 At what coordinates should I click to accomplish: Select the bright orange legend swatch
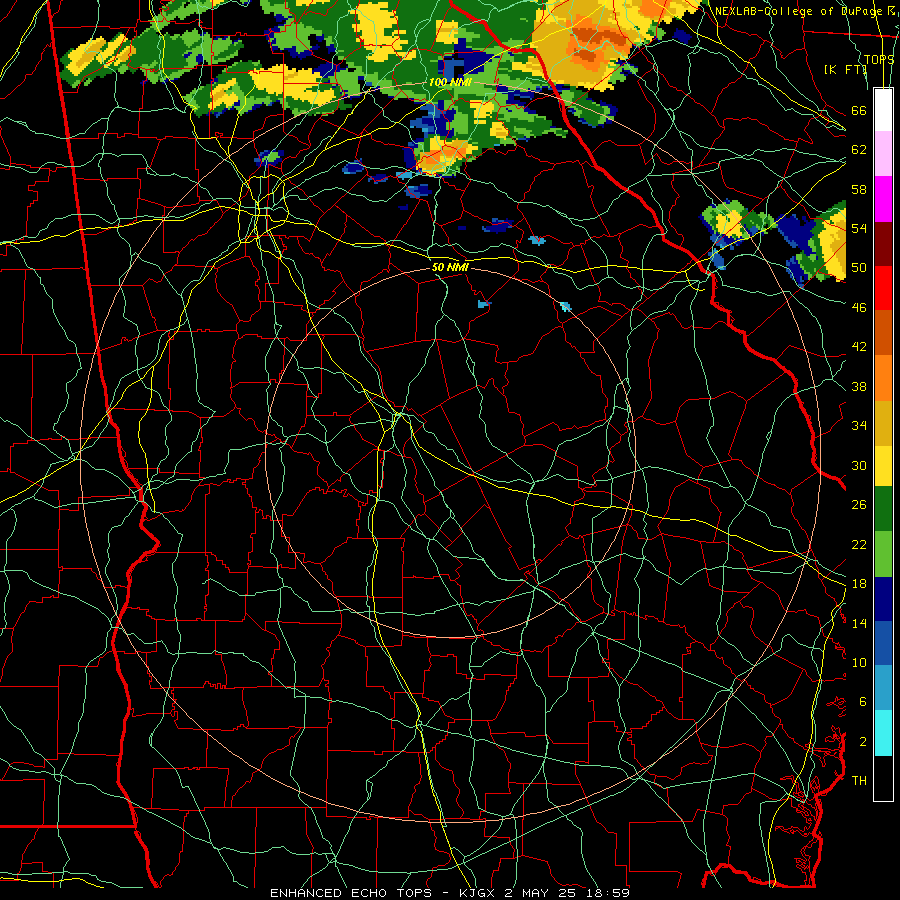pyautogui.click(x=883, y=377)
